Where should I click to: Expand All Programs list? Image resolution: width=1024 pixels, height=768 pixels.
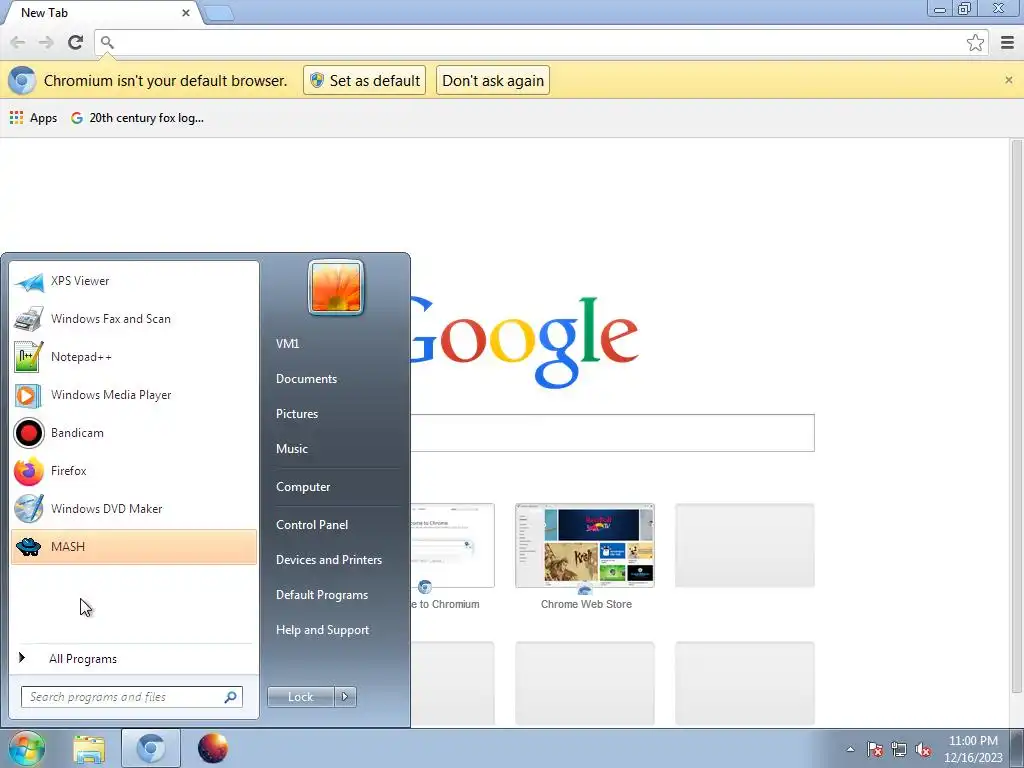coord(134,659)
